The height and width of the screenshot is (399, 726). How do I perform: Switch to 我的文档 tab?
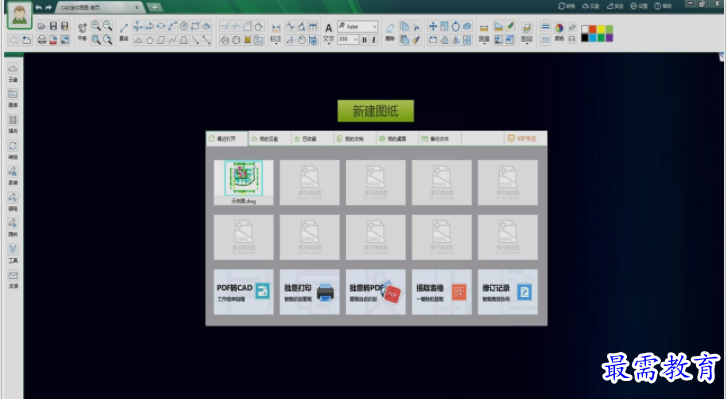(355, 138)
